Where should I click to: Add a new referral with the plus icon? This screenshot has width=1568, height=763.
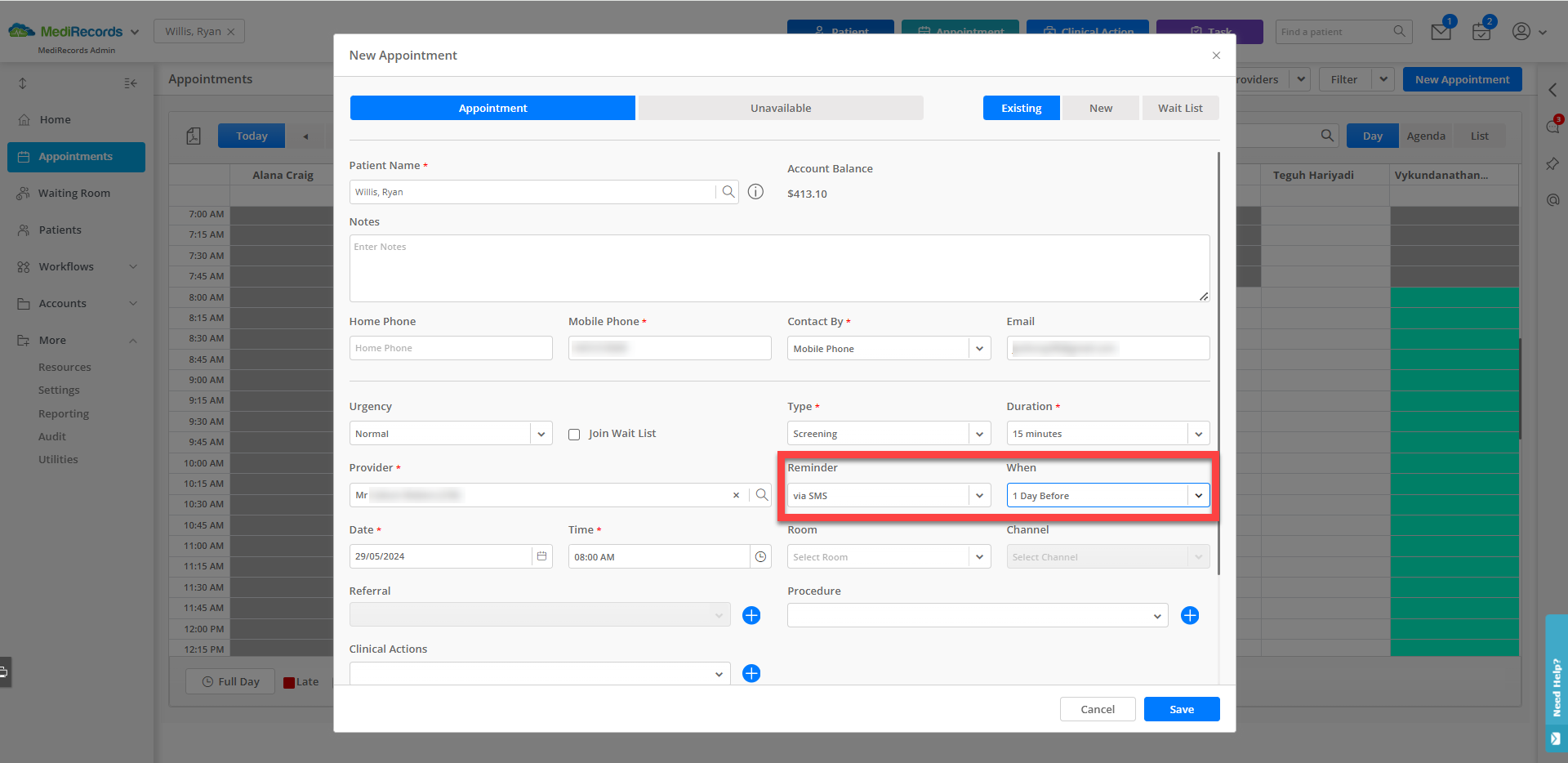751,615
